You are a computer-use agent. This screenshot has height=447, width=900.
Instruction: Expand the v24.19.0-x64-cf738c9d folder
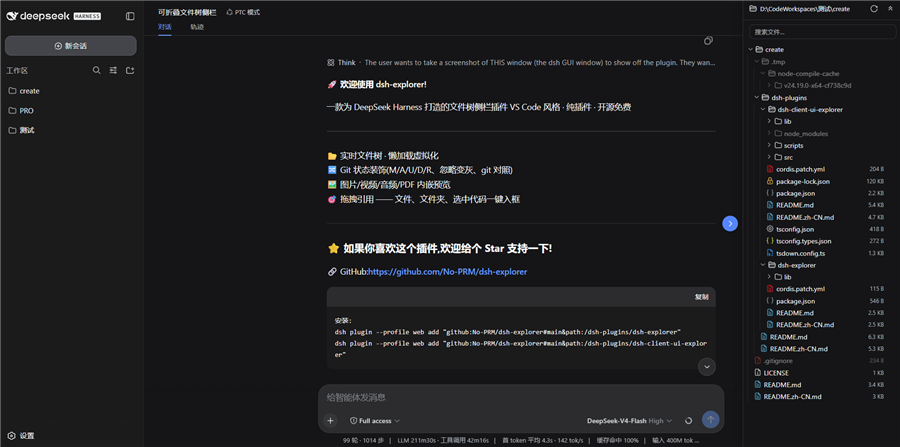pyautogui.click(x=769, y=85)
